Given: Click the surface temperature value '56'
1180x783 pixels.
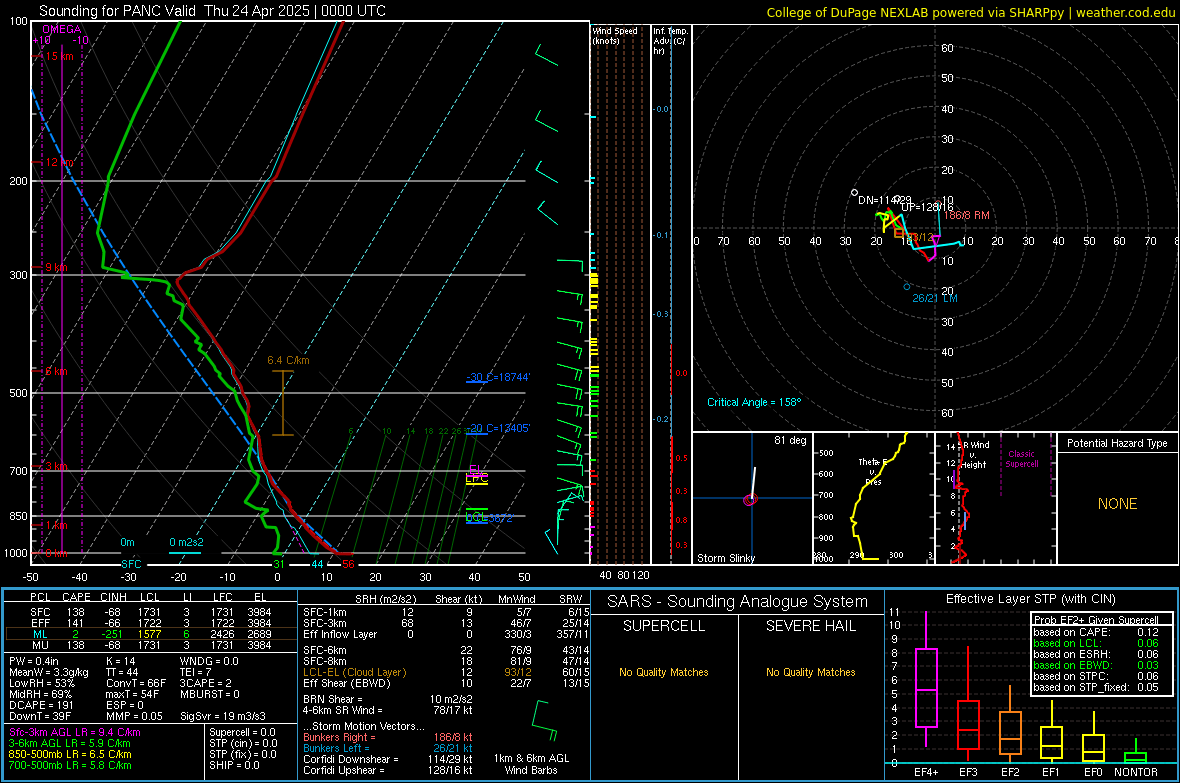Looking at the screenshot, I should 348,564.
